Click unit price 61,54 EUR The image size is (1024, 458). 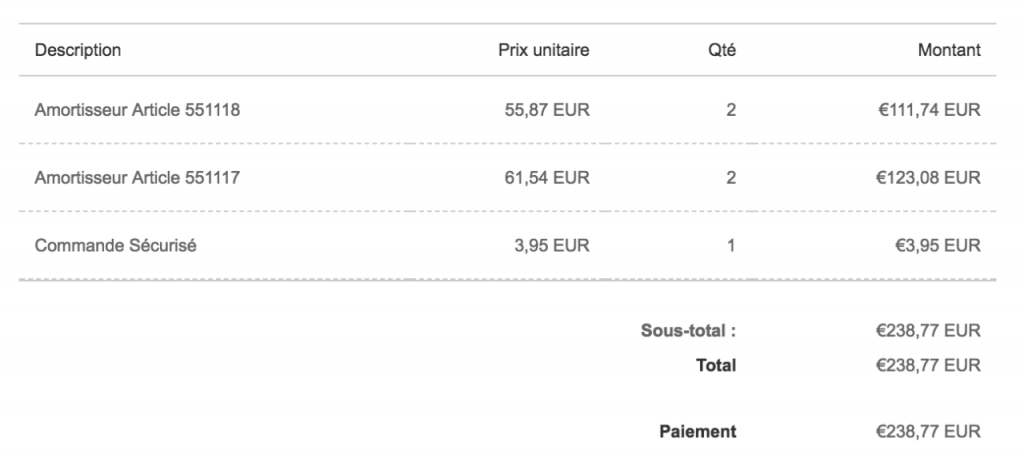(x=547, y=178)
